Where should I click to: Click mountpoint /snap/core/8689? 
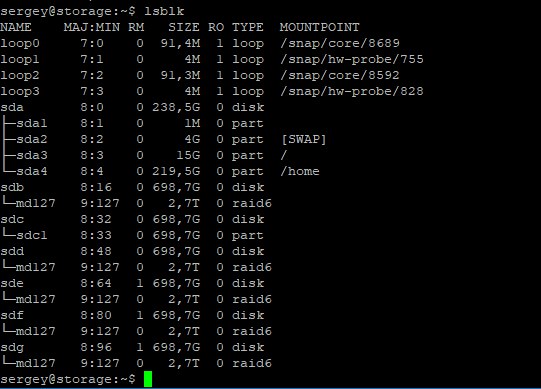pos(340,43)
